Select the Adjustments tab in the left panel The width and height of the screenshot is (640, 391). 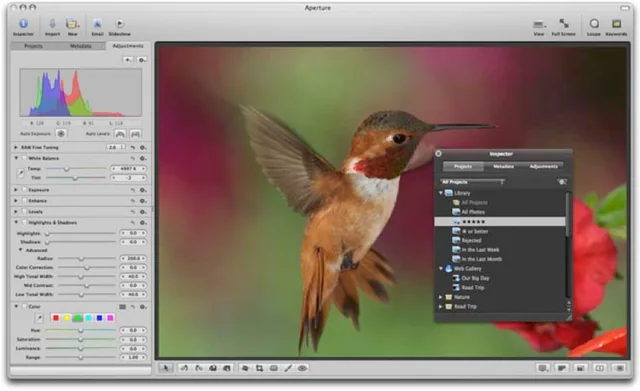128,46
